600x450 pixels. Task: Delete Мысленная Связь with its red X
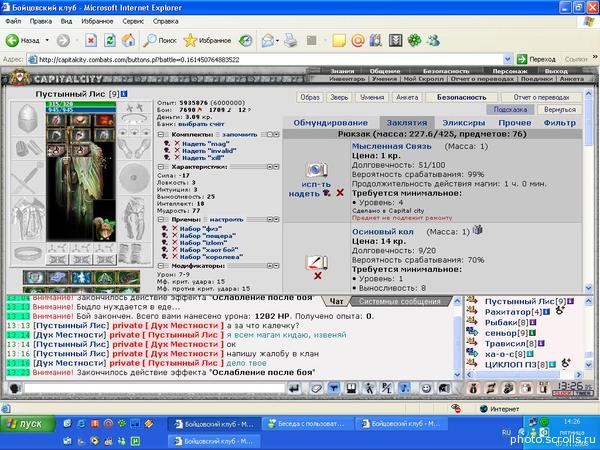coord(340,193)
